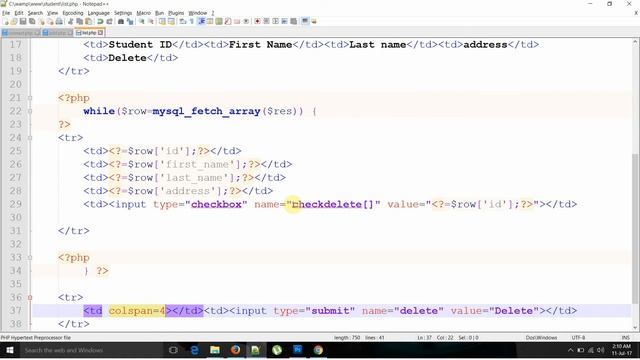Click INS mode in status bar
Image resolution: width=640 pixels, height=360 pixels.
(625, 338)
